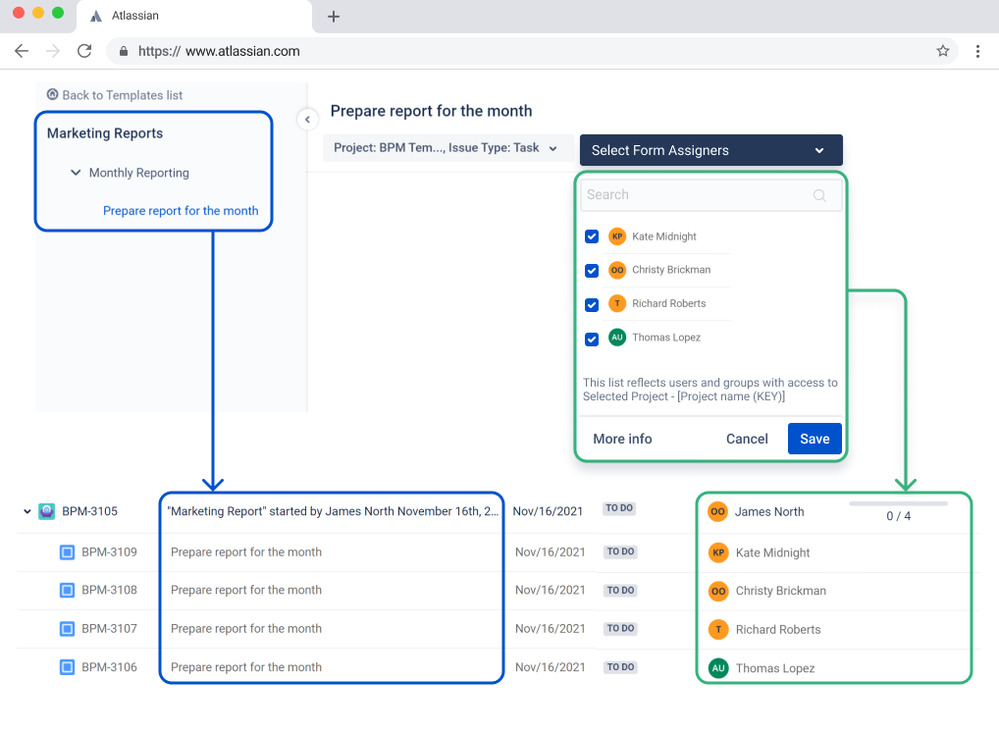Viewport: 999px width, 732px height.
Task: Click Kate Midnight assignee in issue list
Action: (773, 553)
